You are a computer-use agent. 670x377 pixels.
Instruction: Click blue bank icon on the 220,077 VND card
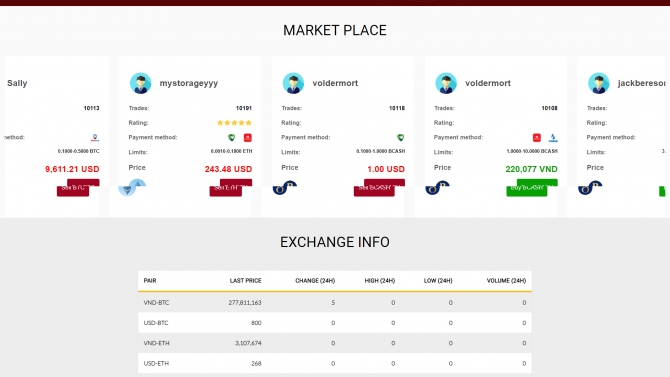[553, 137]
